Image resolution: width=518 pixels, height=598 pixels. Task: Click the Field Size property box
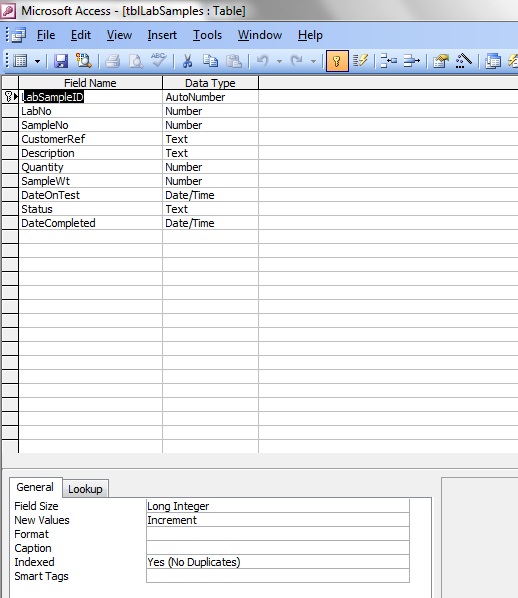(278, 506)
